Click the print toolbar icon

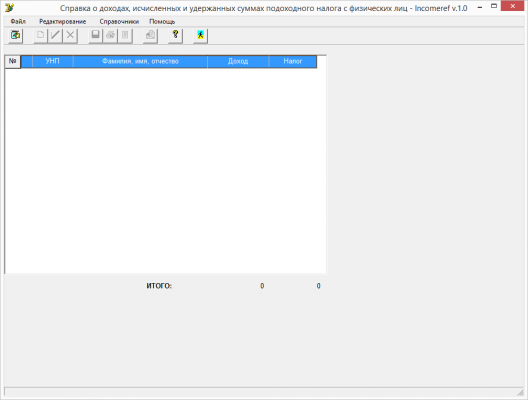click(x=110, y=35)
